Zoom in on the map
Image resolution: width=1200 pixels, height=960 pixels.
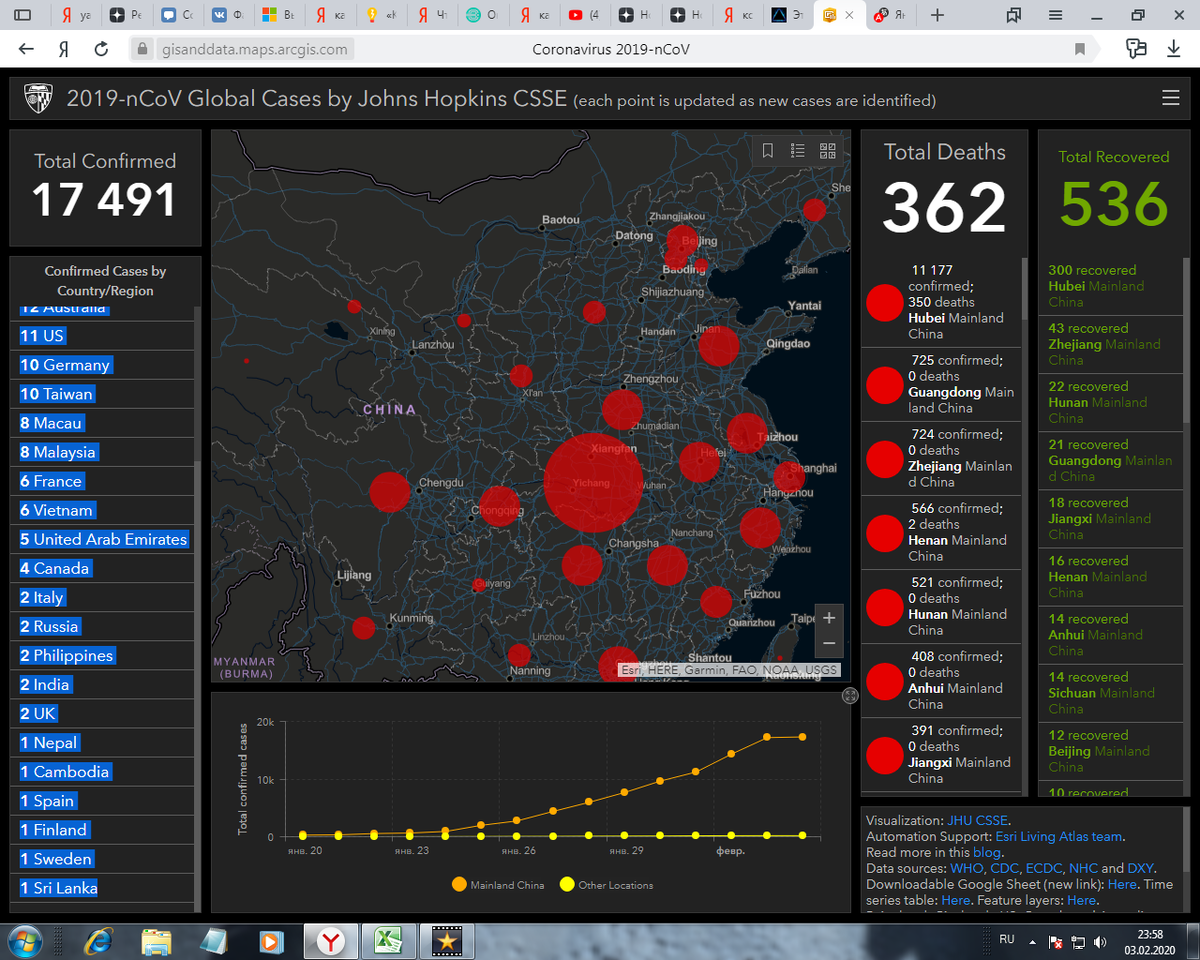pyautogui.click(x=828, y=618)
